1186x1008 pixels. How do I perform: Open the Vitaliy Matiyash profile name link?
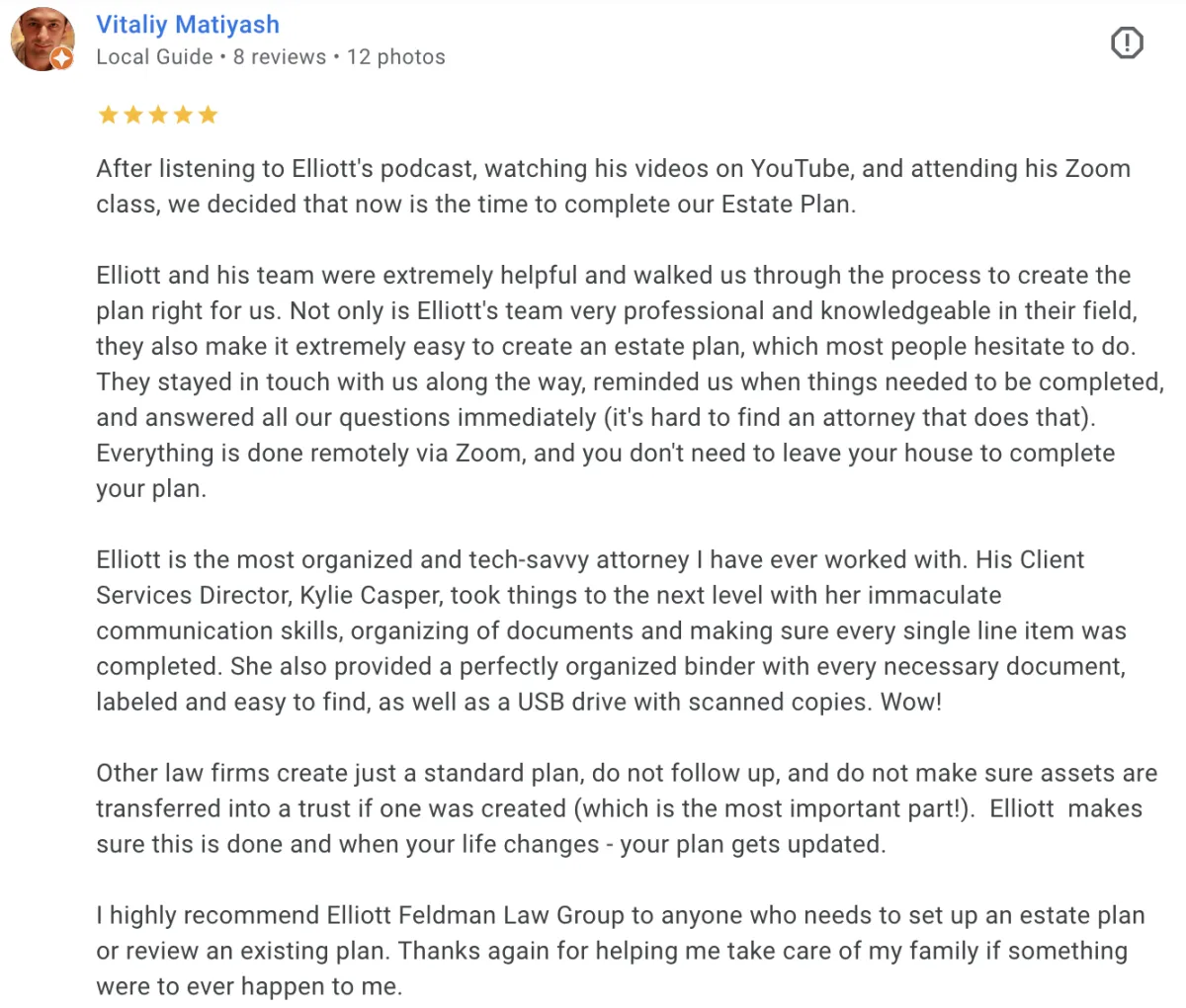pyautogui.click(x=188, y=25)
